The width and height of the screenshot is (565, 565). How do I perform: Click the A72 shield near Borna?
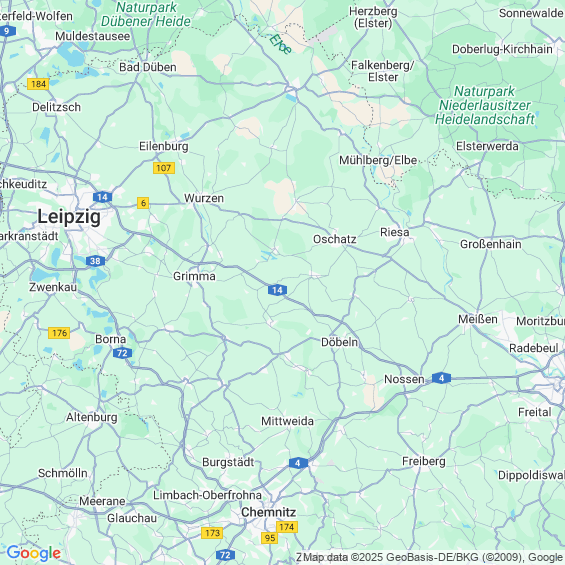tap(123, 353)
